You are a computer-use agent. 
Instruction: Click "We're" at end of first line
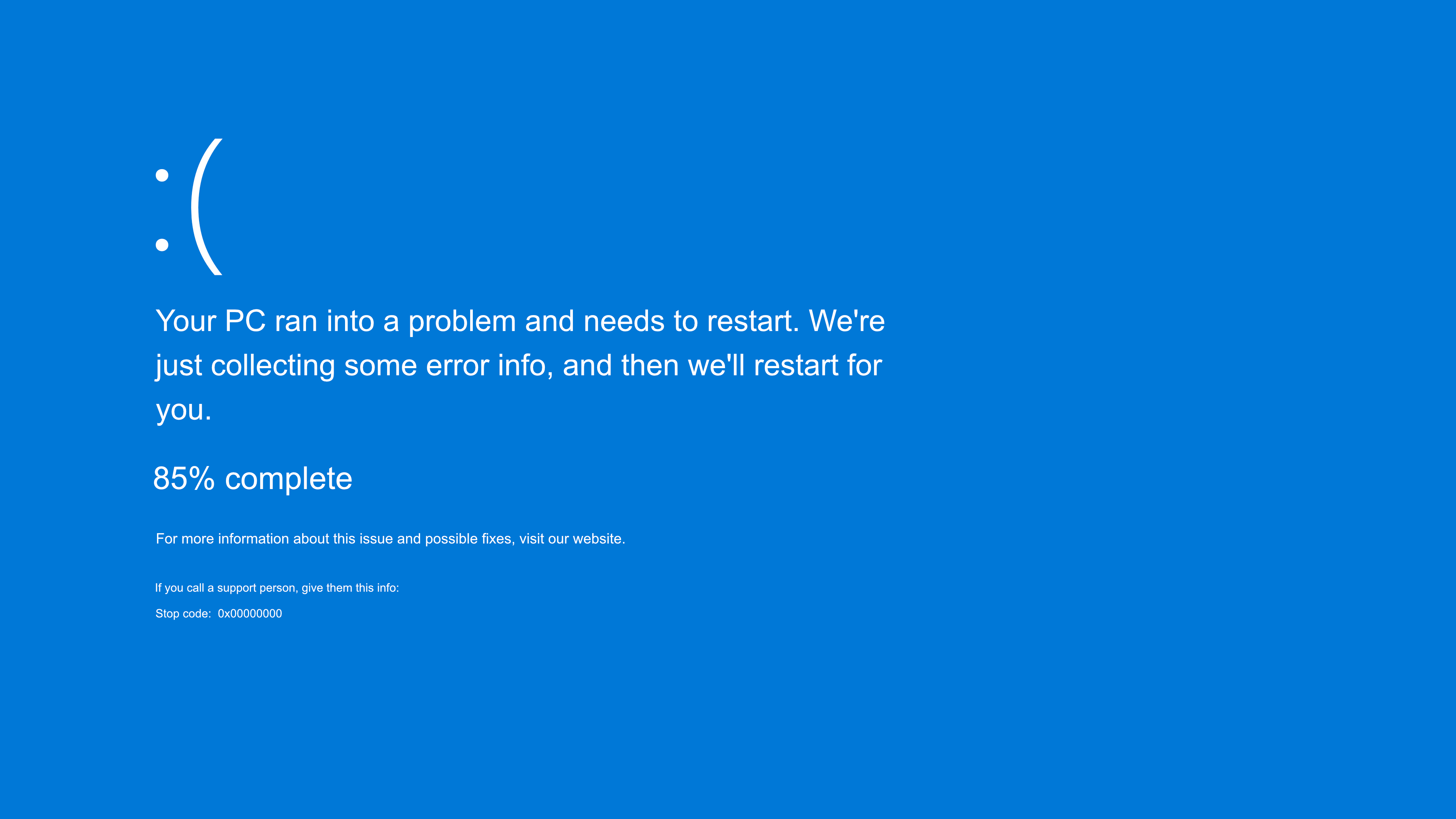pos(847,321)
